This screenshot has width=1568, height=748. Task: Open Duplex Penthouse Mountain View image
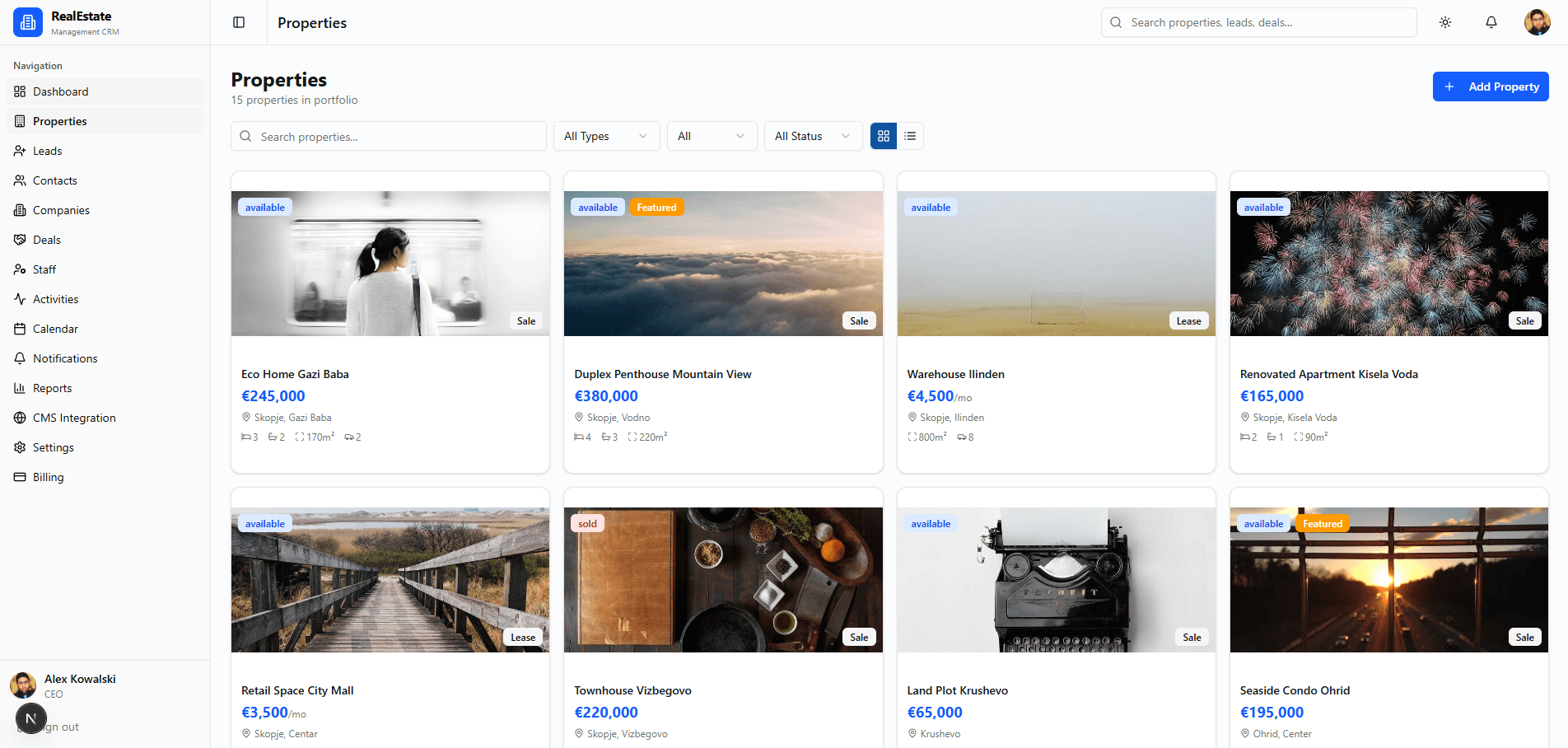click(723, 264)
